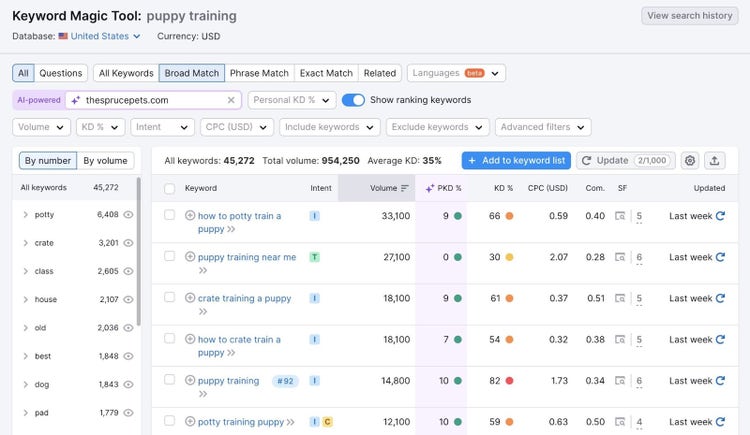The width and height of the screenshot is (750, 435).
Task: Open the Languages beta dropdown
Action: click(x=456, y=73)
